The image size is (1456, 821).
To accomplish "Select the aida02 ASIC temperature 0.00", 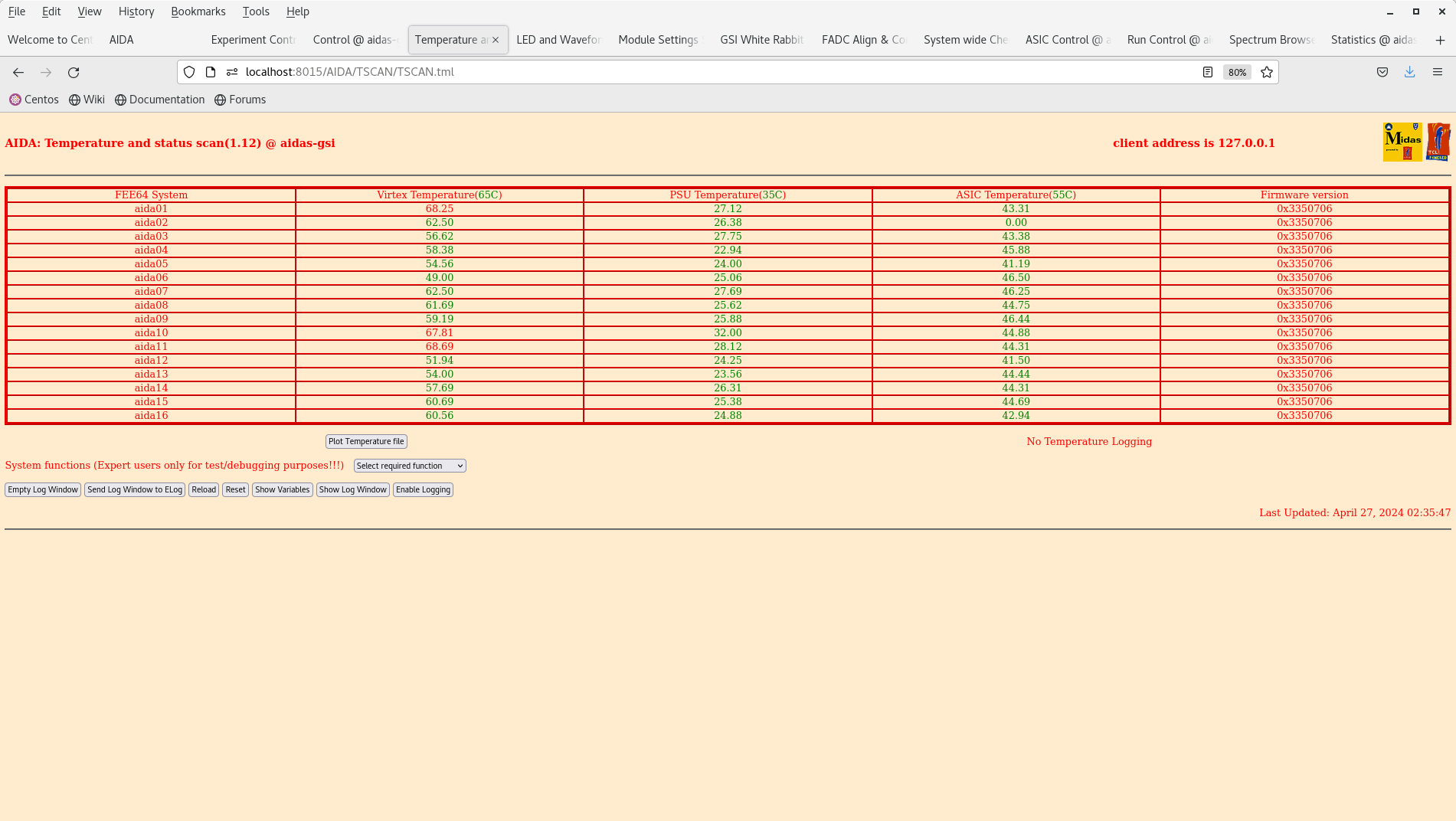I will (x=1016, y=222).
